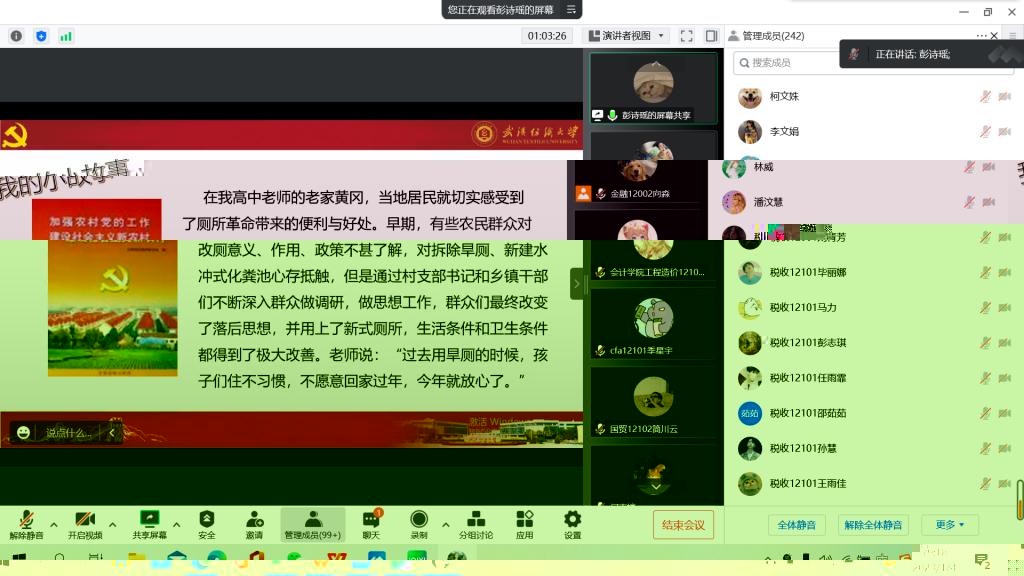
Task: Start sharing with 共享屏幕 icon
Action: point(150,520)
